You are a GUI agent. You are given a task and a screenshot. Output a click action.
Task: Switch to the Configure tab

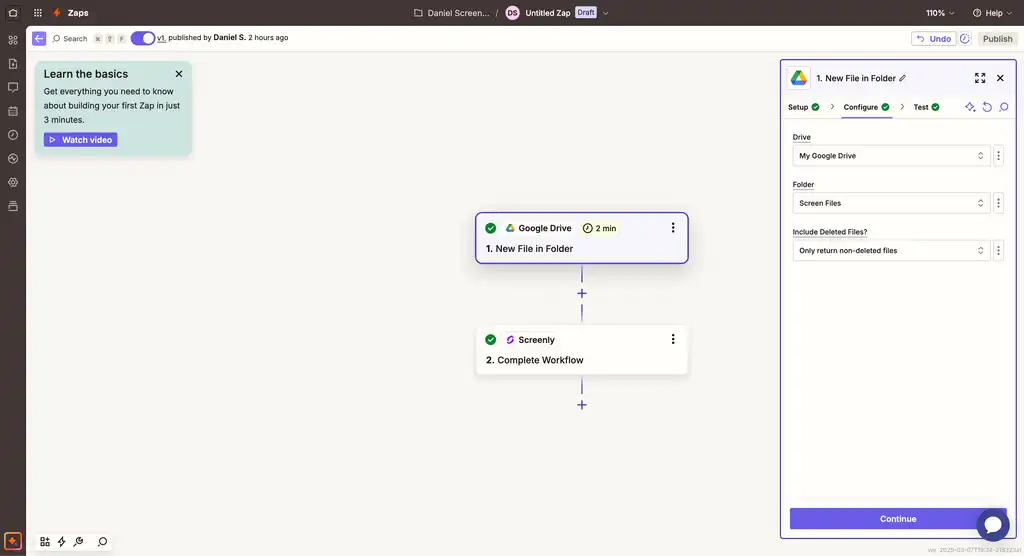[866, 107]
